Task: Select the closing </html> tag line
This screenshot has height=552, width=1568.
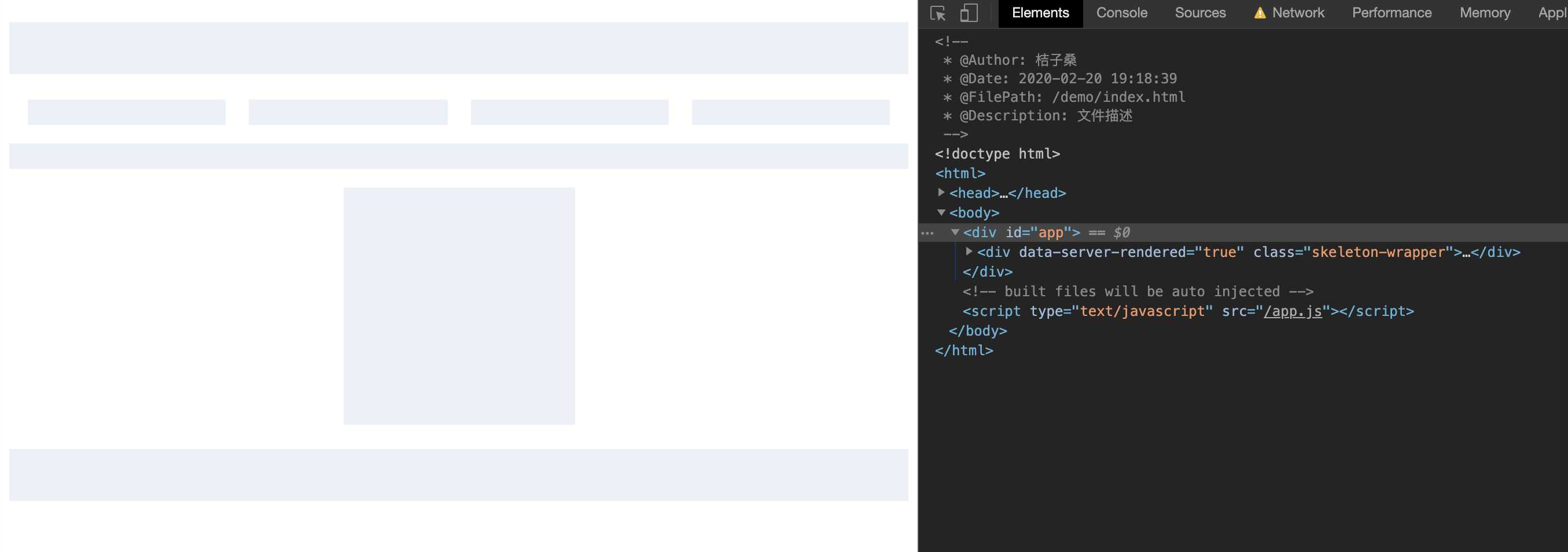Action: (963, 351)
